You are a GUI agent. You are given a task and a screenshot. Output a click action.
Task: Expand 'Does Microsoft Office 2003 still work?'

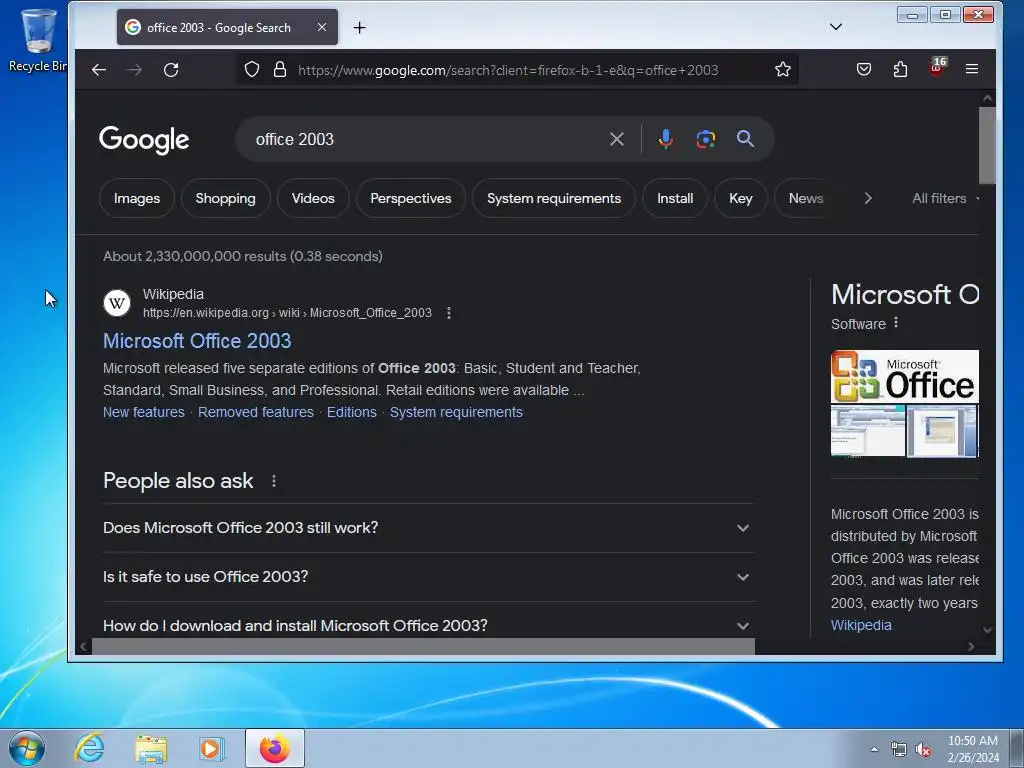point(428,528)
